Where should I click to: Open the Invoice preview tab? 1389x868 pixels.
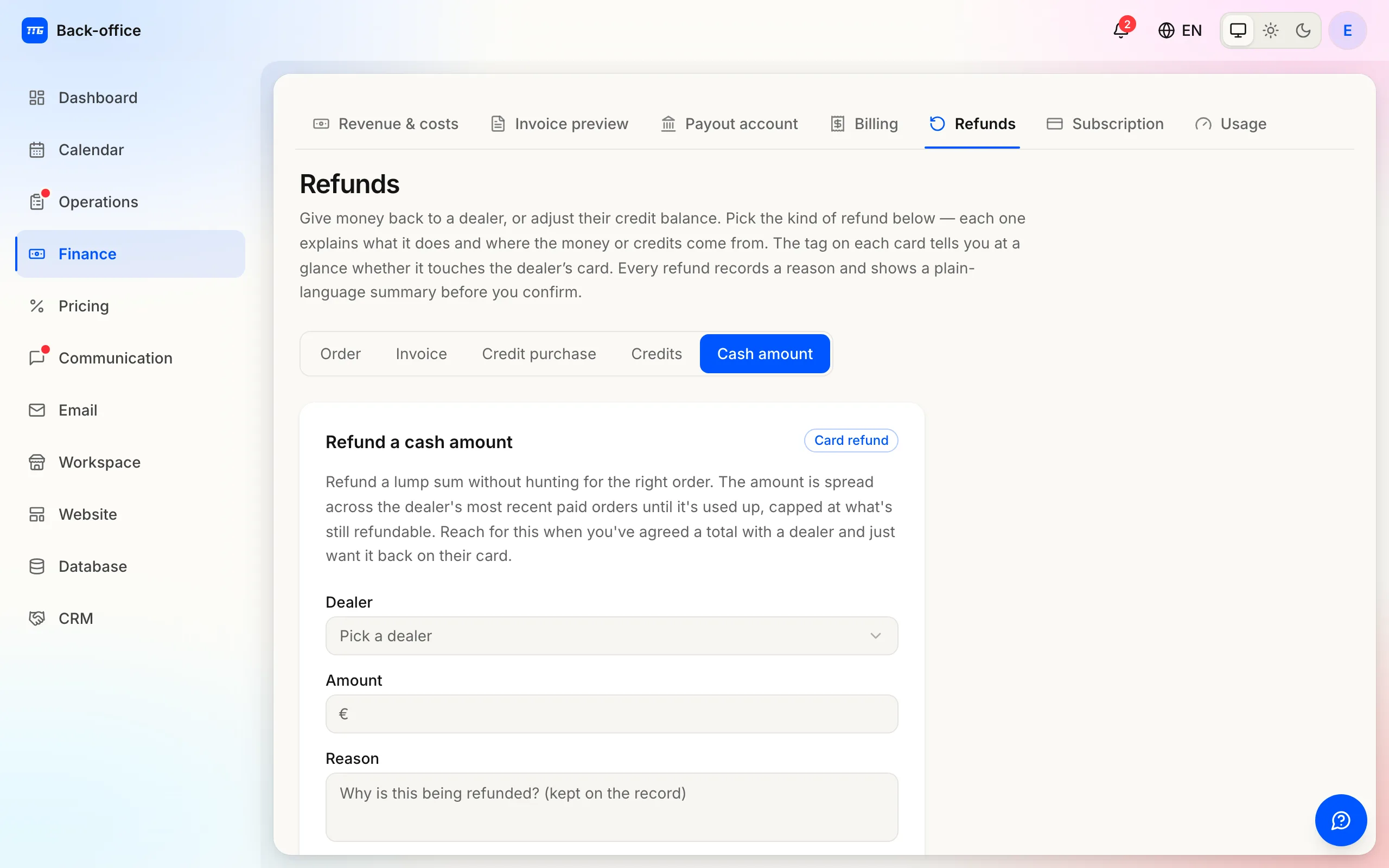point(559,124)
